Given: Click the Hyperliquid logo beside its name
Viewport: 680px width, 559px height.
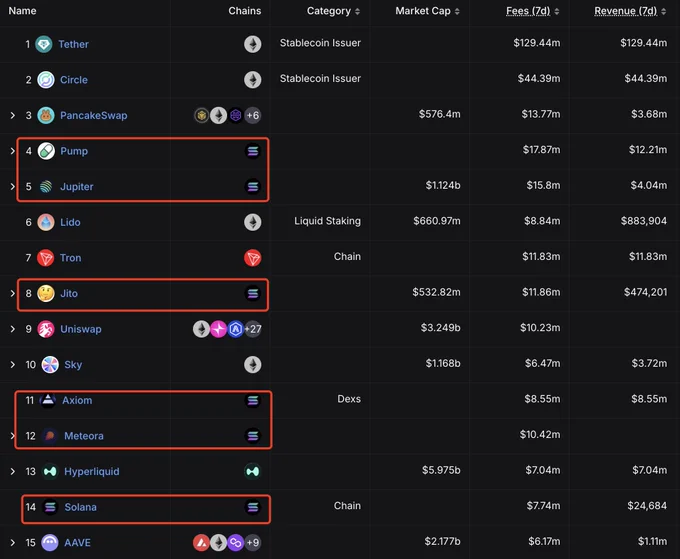Looking at the screenshot, I should (x=50, y=471).
